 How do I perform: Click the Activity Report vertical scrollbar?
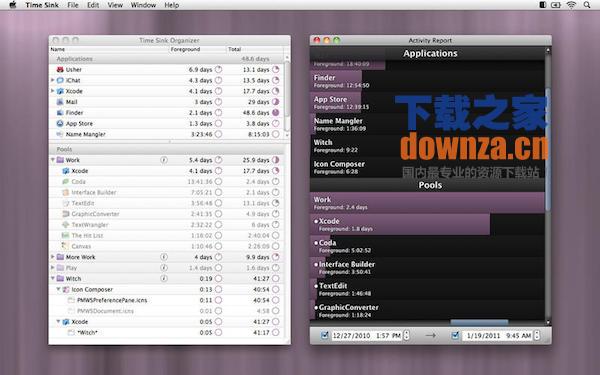click(x=548, y=149)
